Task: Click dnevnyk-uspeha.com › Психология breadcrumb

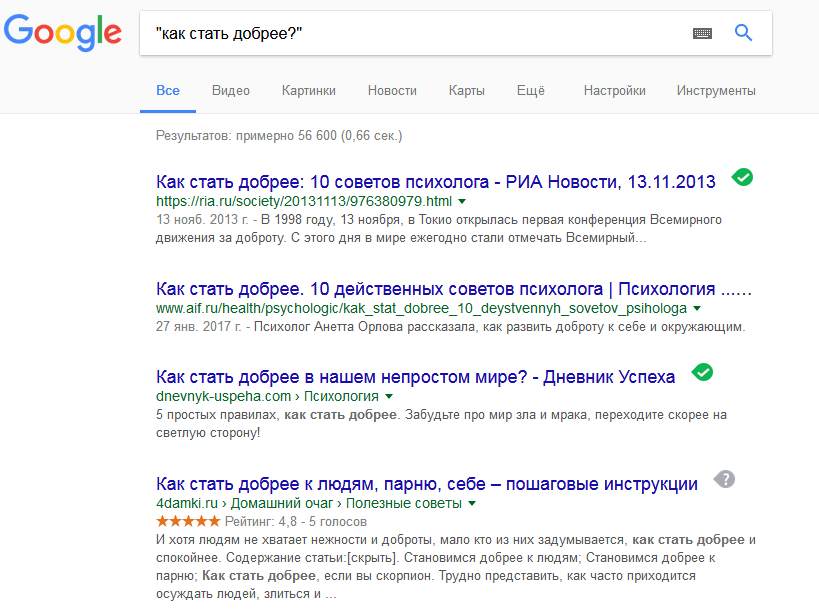Action: 267,396
